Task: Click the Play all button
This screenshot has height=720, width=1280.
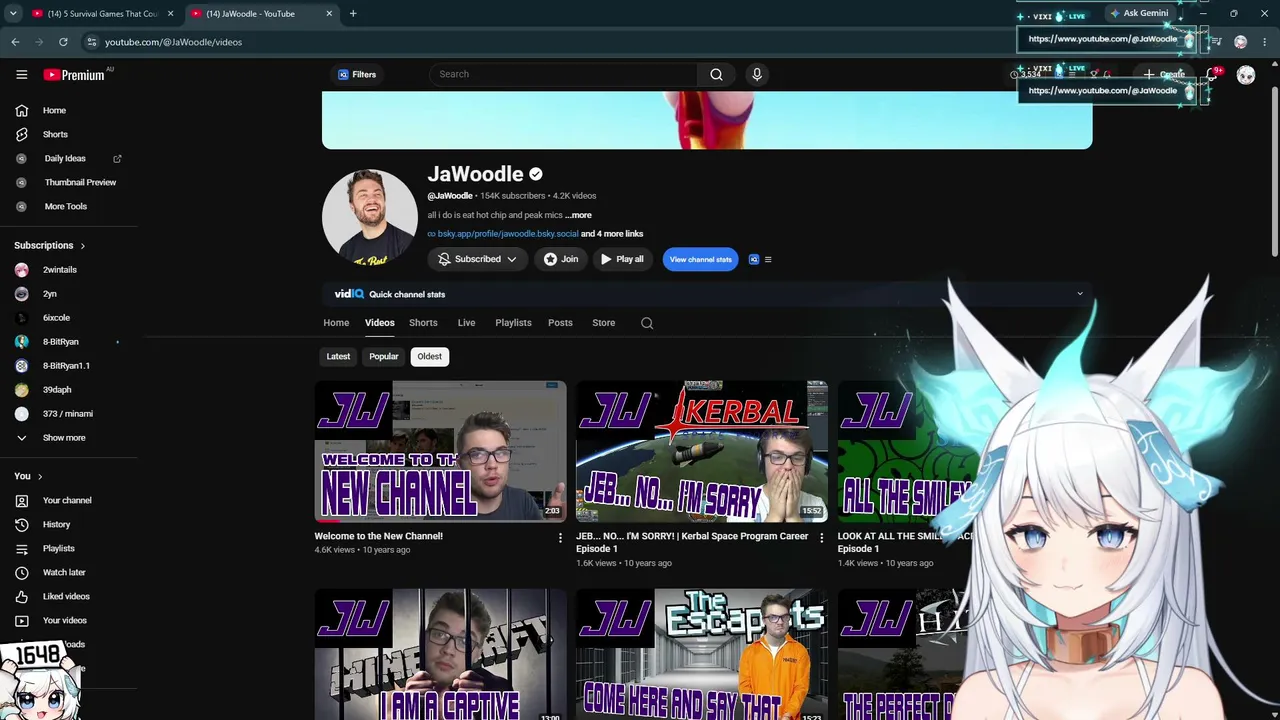Action: click(621, 259)
